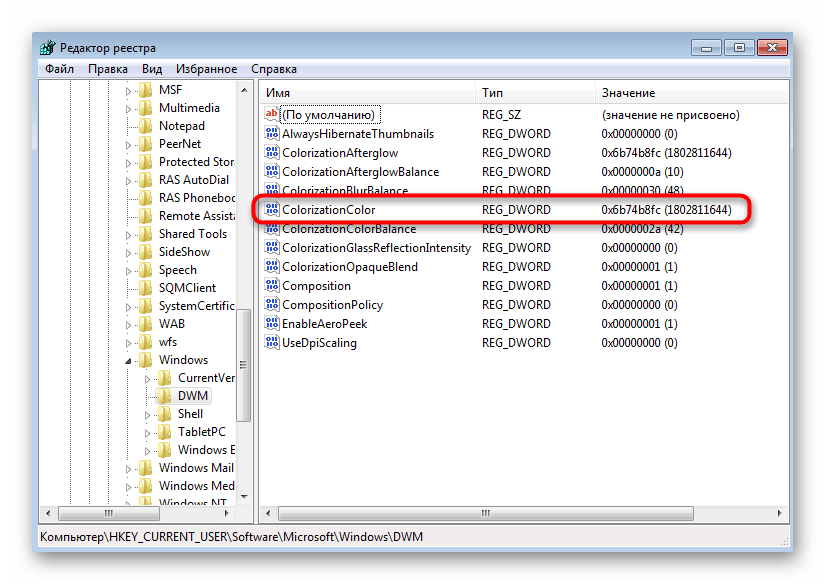Click the Speech folder icon

pos(146,270)
